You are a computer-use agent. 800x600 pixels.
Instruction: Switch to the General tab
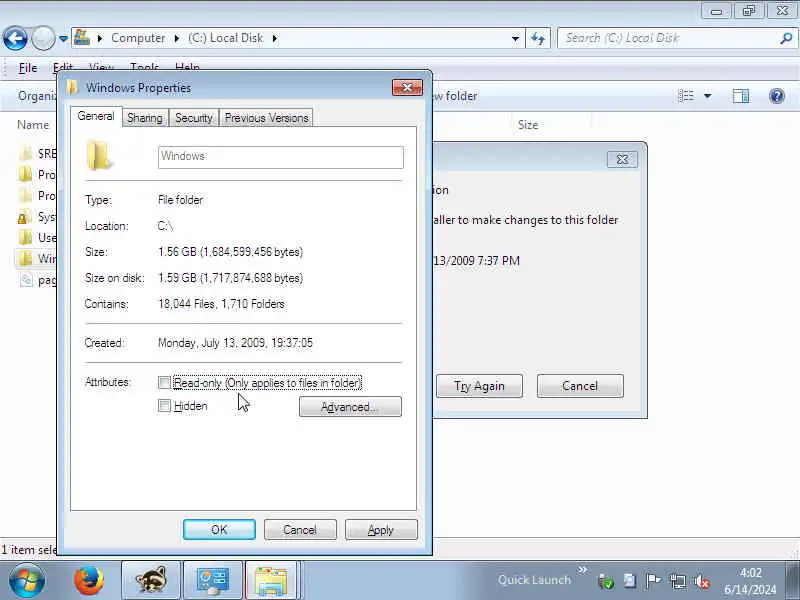tap(96, 116)
